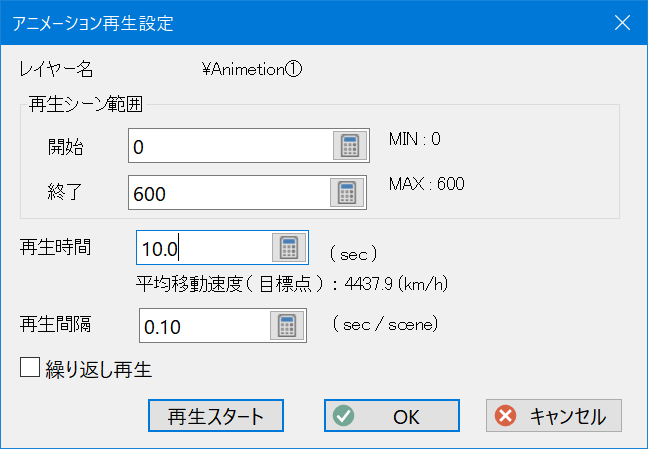This screenshot has height=449, width=648.
Task: Click the 平均移動速度 4437.9 km/h readout
Action: tap(292, 284)
